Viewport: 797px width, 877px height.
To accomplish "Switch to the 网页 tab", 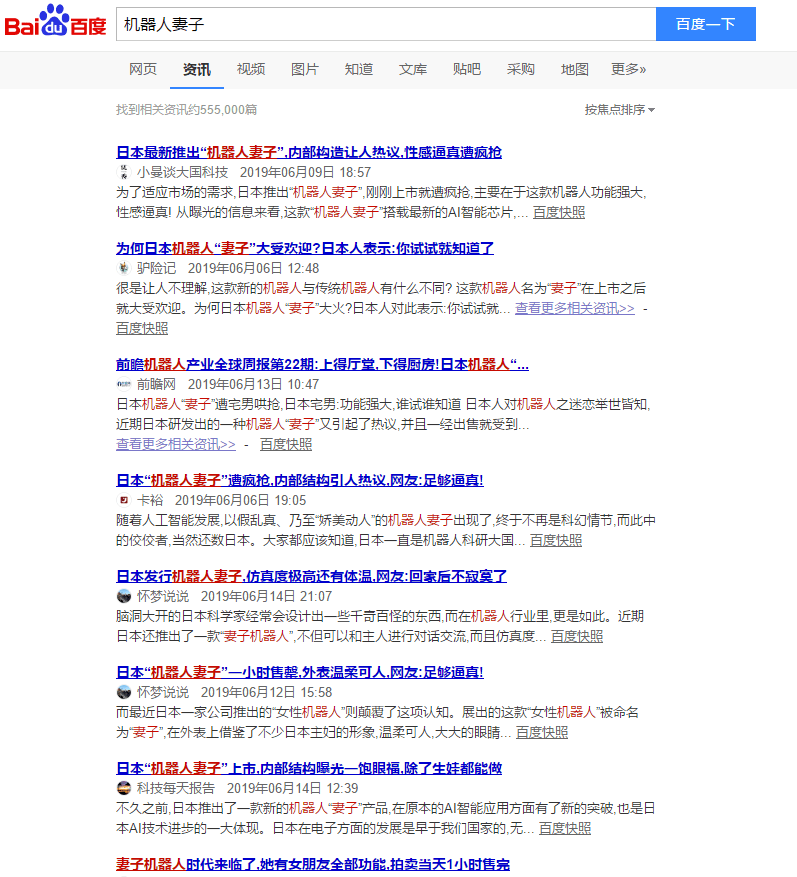I will (143, 69).
